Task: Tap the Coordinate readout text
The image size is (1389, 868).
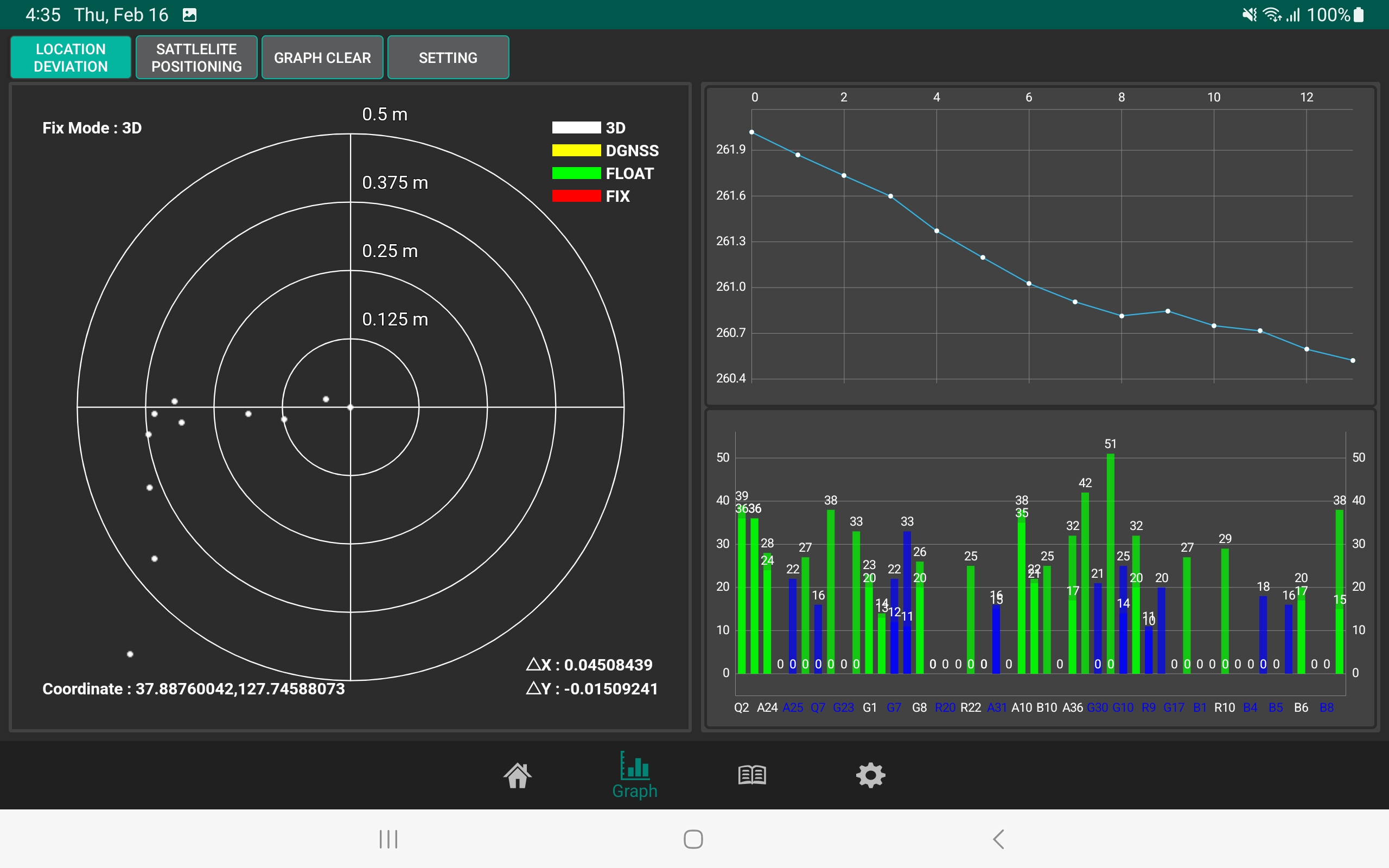Action: (x=193, y=689)
